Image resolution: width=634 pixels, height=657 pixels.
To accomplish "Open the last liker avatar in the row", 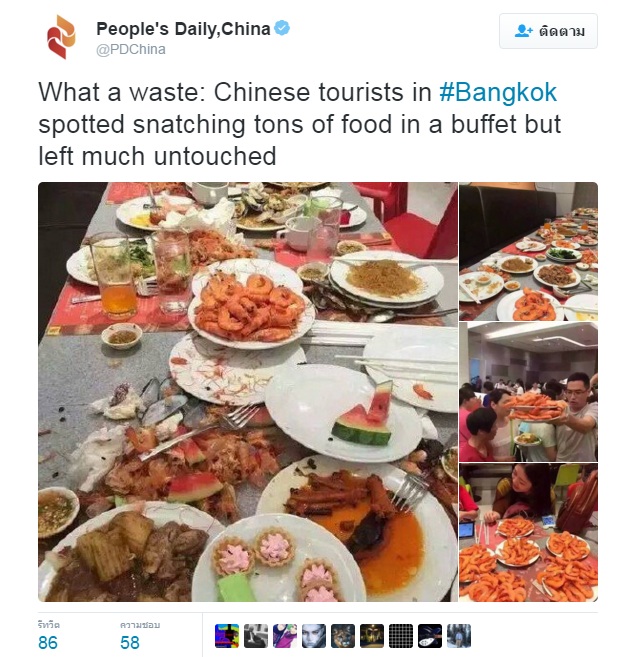I will 459,636.
